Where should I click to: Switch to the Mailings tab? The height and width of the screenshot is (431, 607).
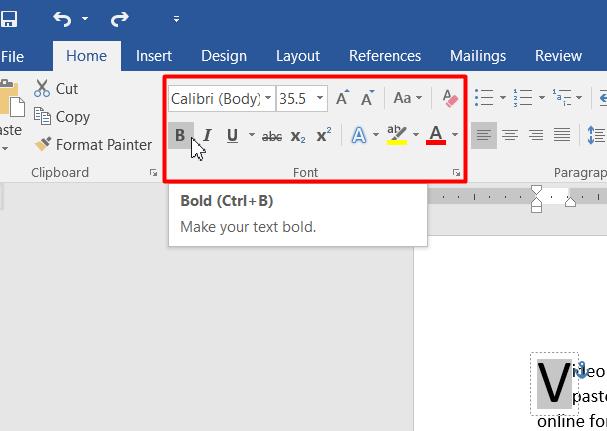[x=478, y=56]
